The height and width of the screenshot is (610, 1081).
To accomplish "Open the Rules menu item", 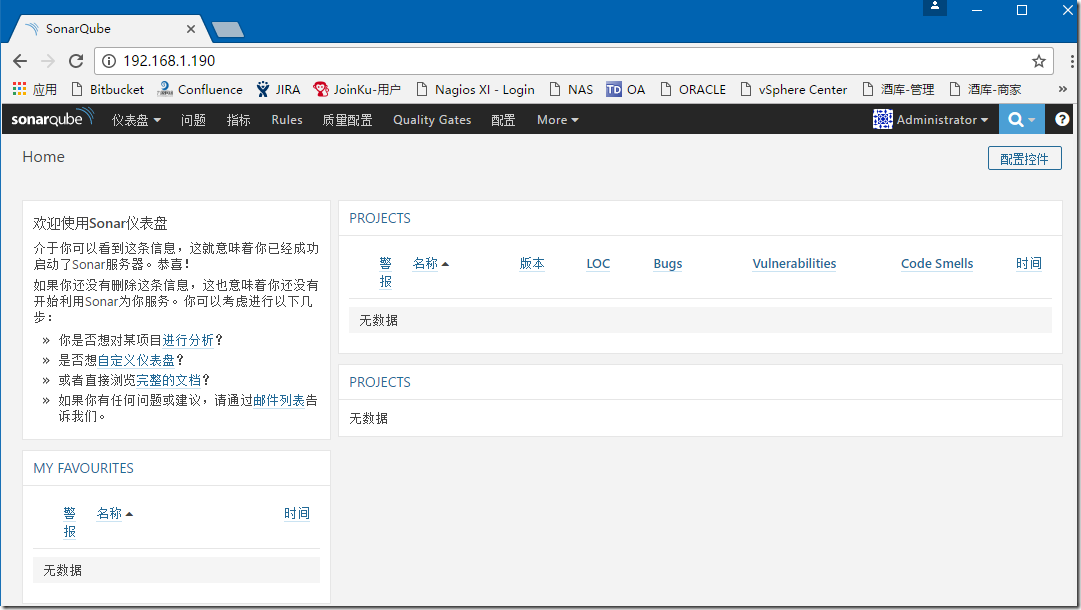I will click(287, 120).
